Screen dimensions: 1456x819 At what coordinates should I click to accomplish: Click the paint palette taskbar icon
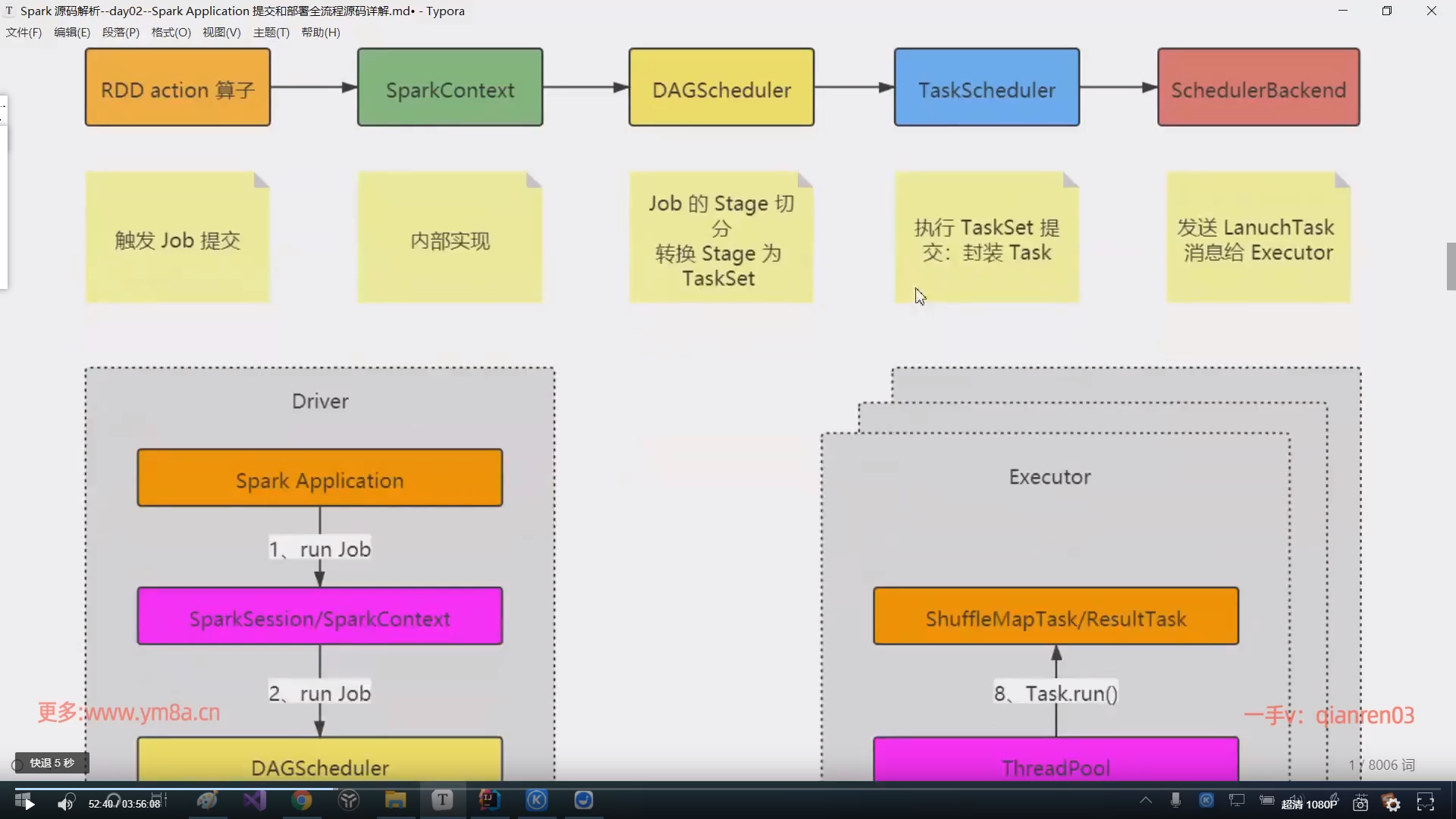[x=207, y=801]
